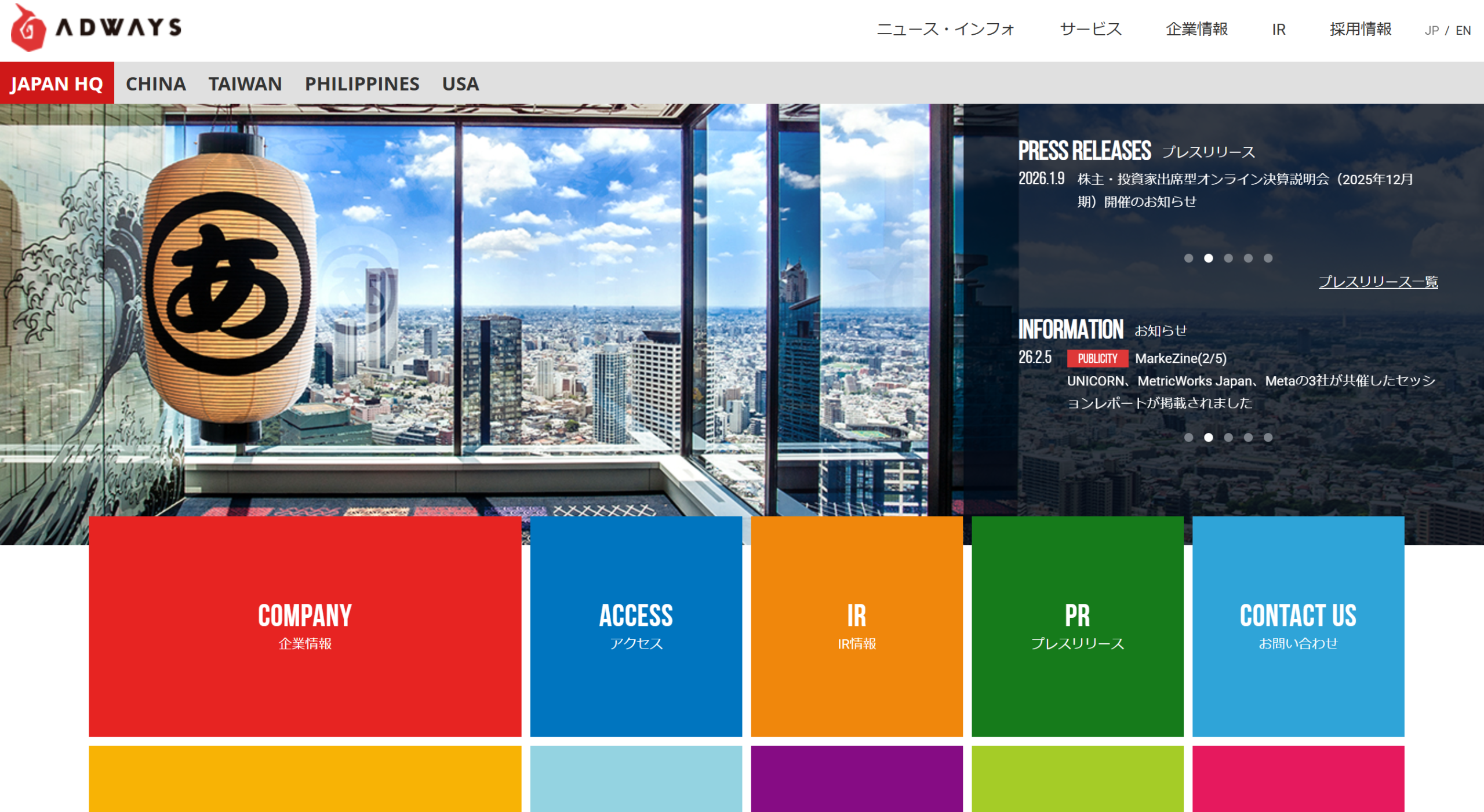
Task: Click the red PUBLICITY tag badge
Action: coord(1097,359)
